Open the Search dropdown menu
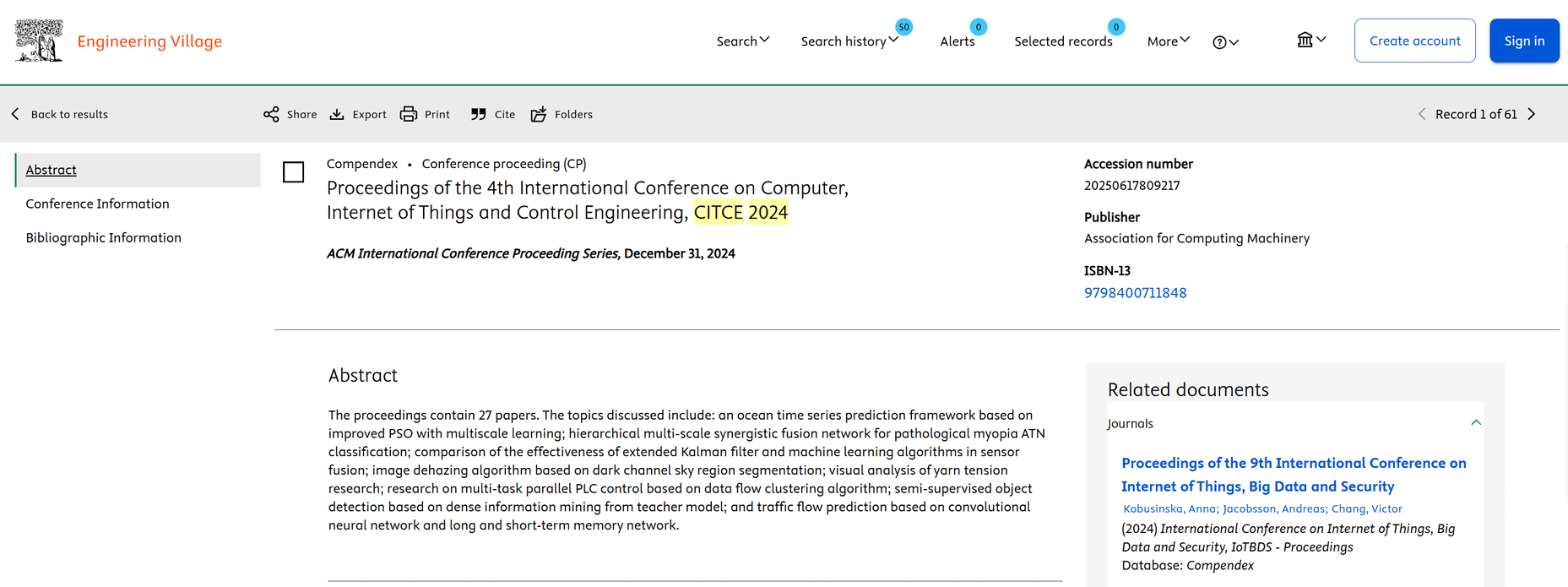Screen dimensions: 1568x587 (x=742, y=41)
